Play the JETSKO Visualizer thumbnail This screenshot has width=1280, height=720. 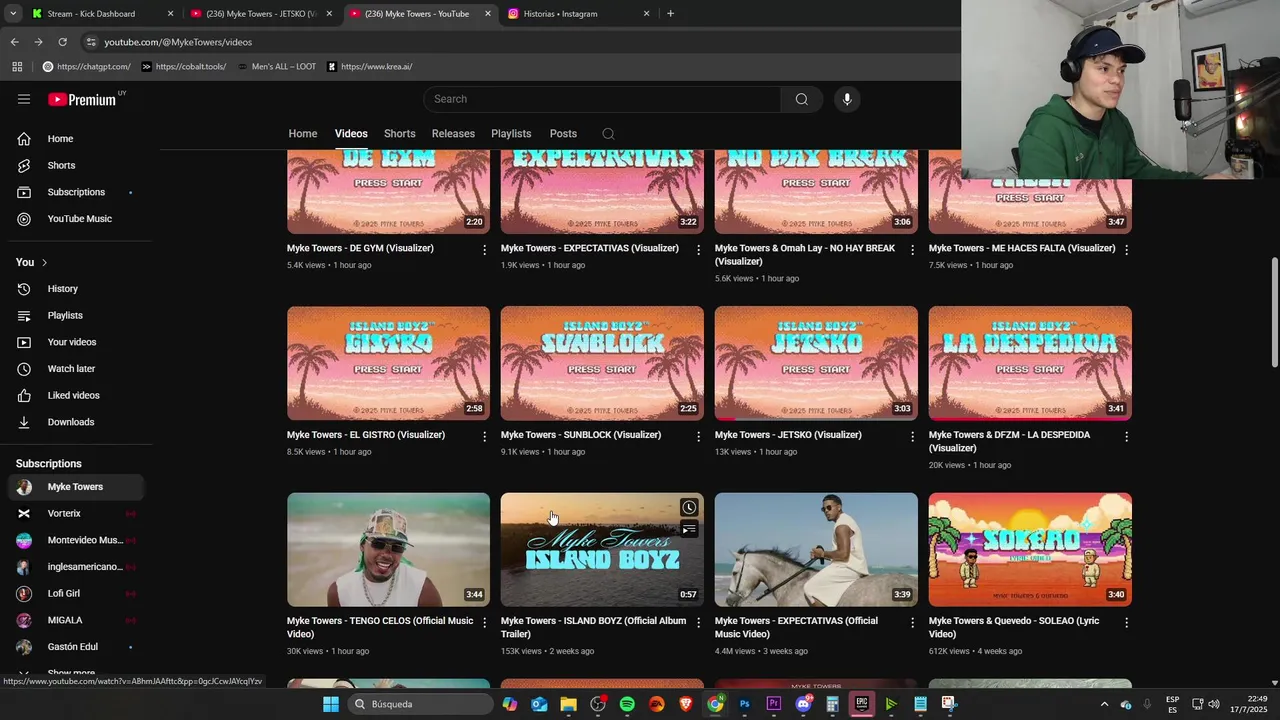(816, 363)
